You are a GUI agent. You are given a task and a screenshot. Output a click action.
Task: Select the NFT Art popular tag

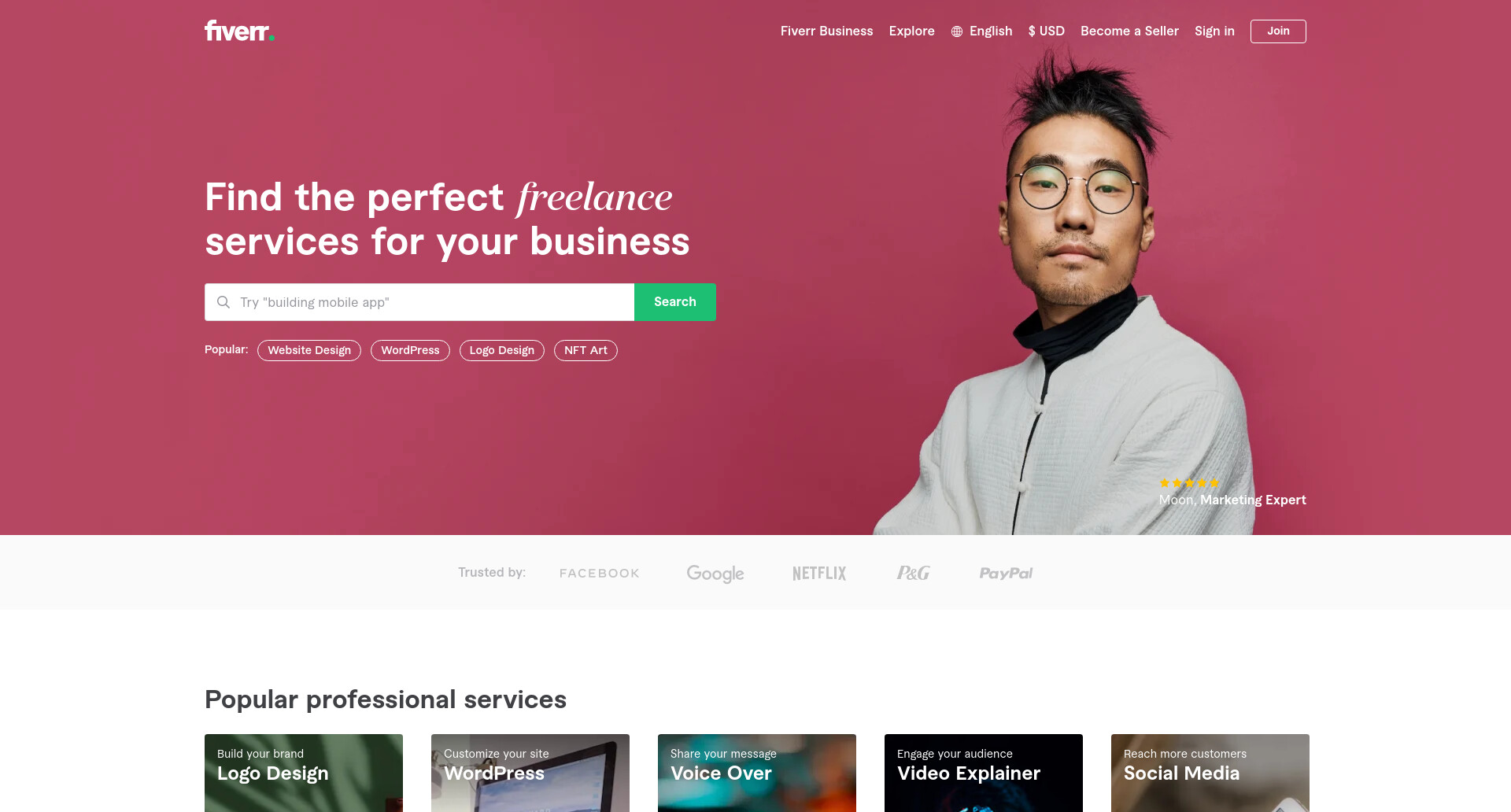[586, 351]
